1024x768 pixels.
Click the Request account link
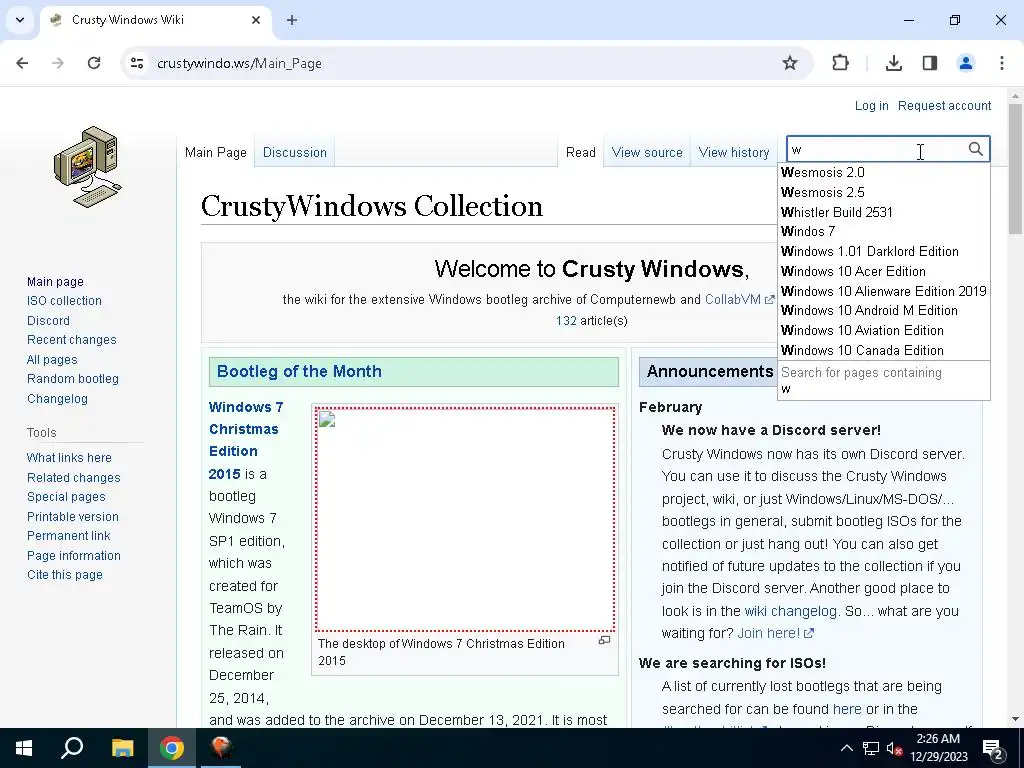944,106
